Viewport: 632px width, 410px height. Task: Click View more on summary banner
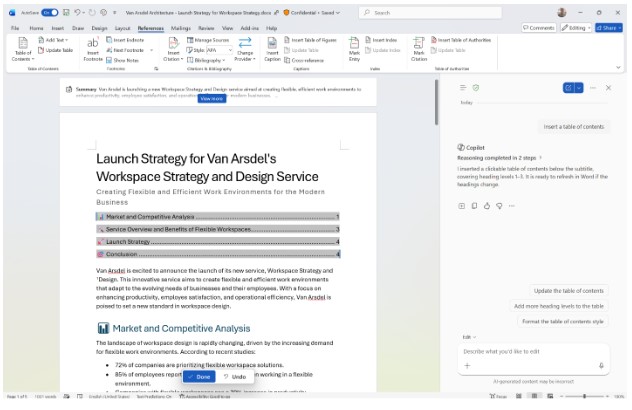click(212, 98)
